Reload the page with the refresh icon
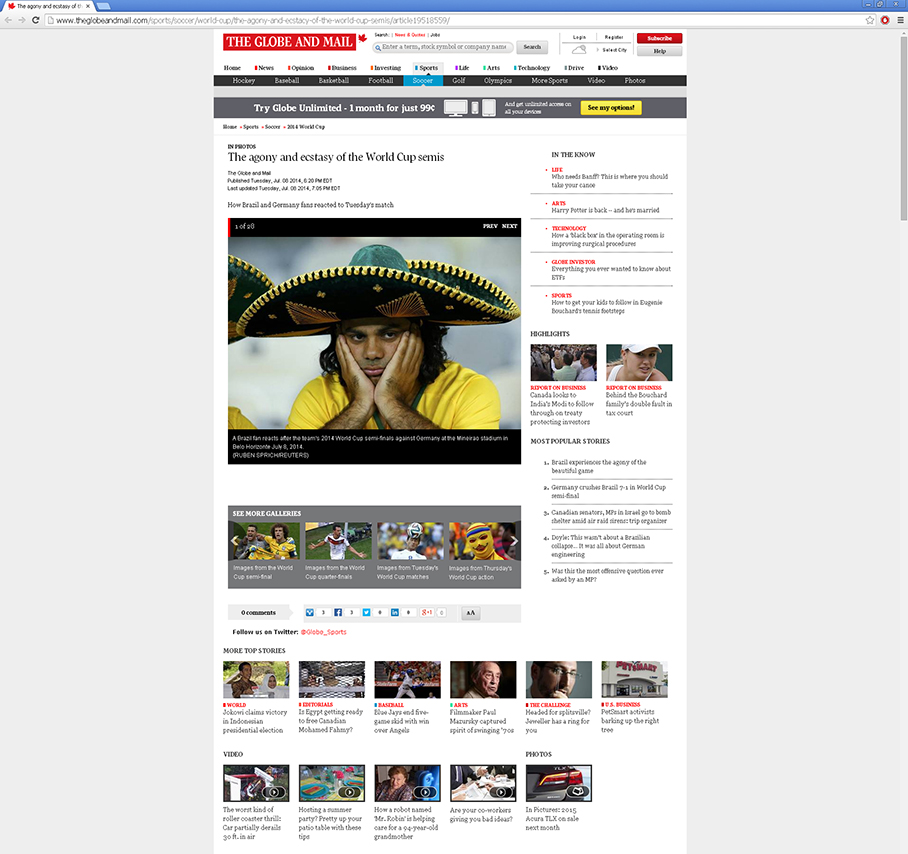 [35, 20]
